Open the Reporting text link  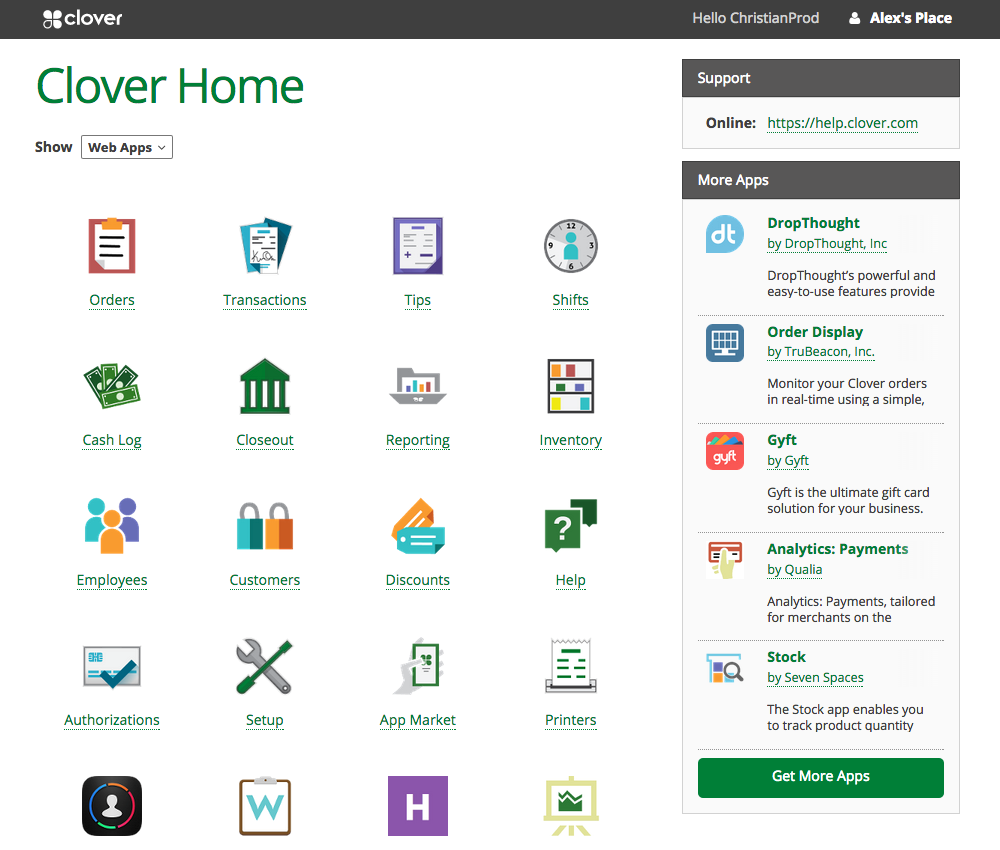click(418, 440)
